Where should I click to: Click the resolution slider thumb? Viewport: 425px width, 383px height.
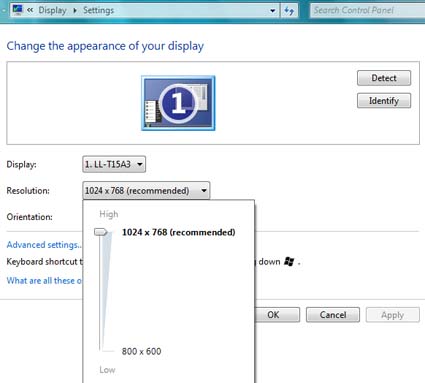click(101, 232)
